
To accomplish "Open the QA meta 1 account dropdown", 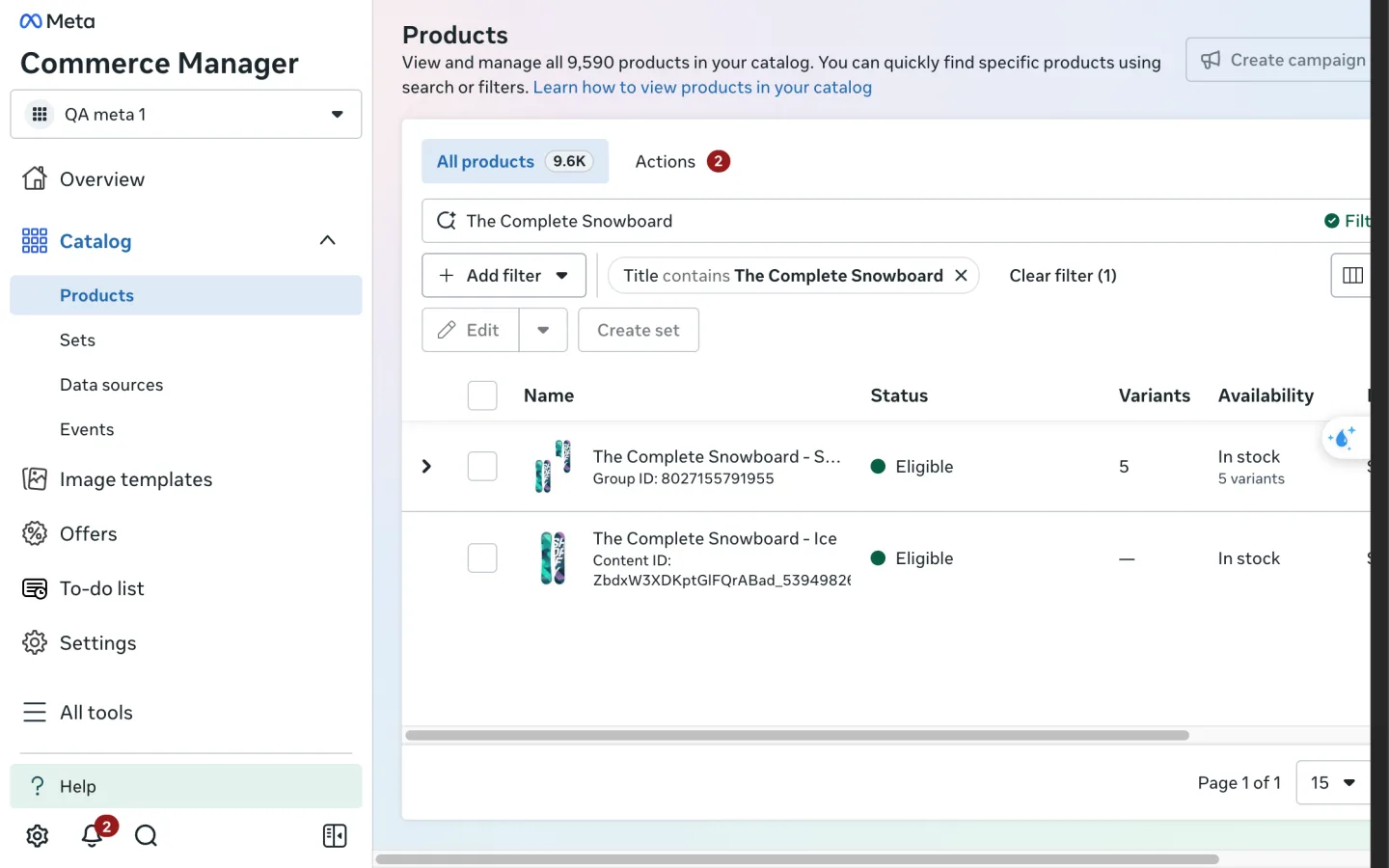I will [186, 114].
